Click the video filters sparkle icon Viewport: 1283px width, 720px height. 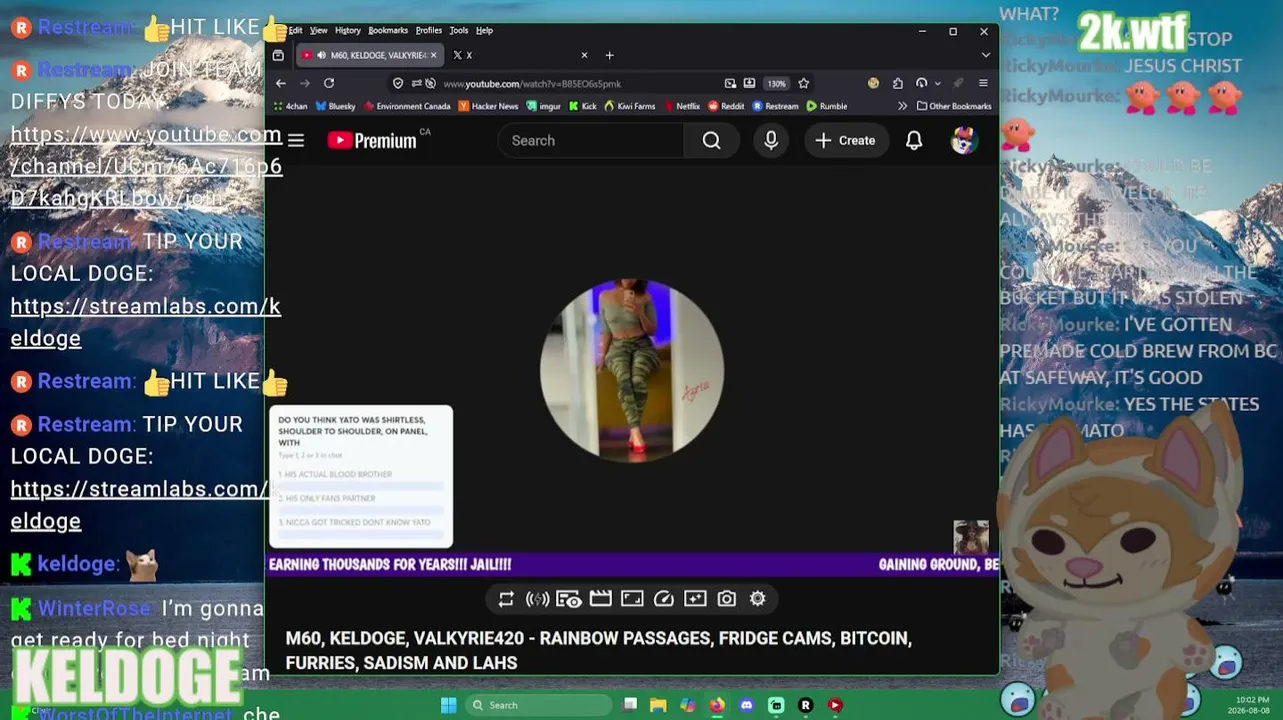pyautogui.click(x=695, y=599)
